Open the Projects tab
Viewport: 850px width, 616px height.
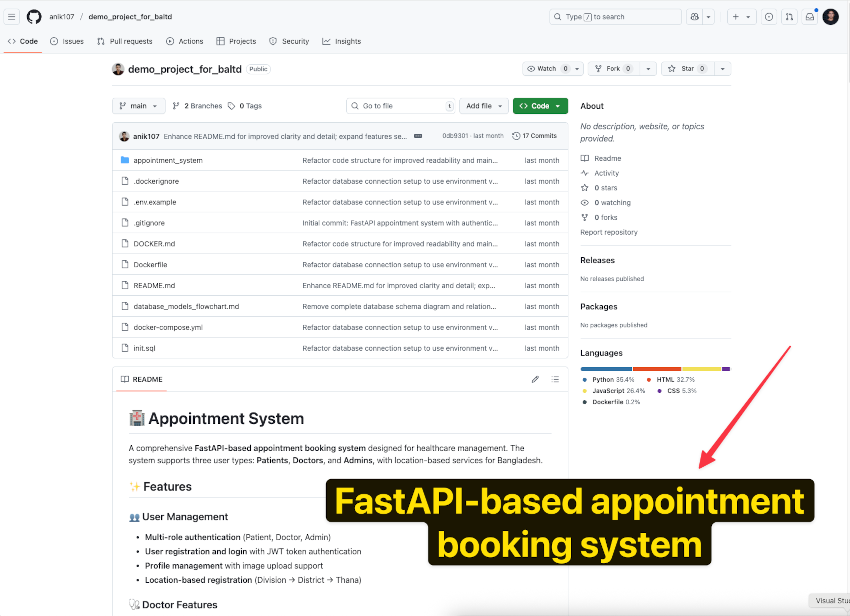tap(236, 41)
